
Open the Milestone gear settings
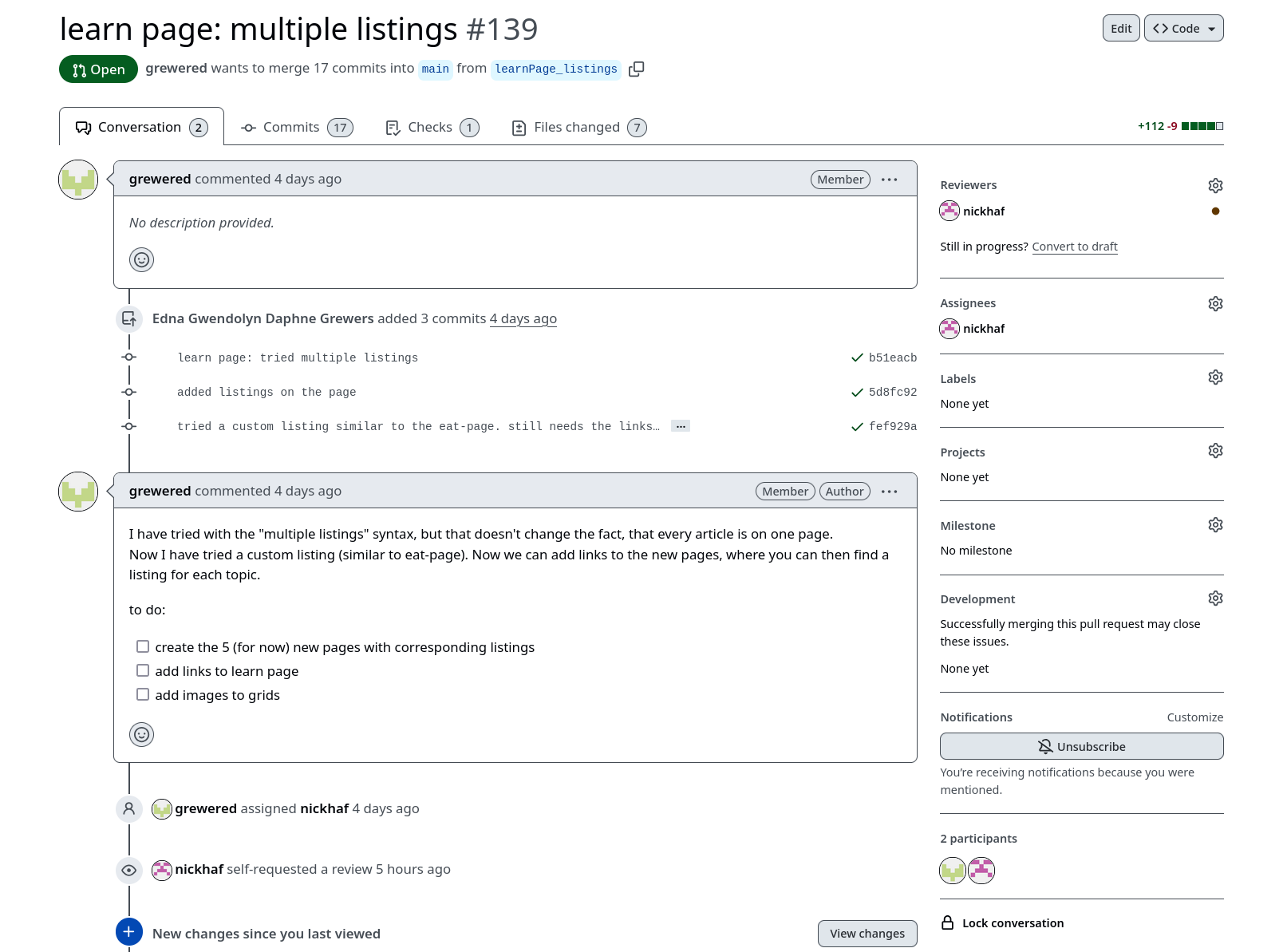point(1214,525)
